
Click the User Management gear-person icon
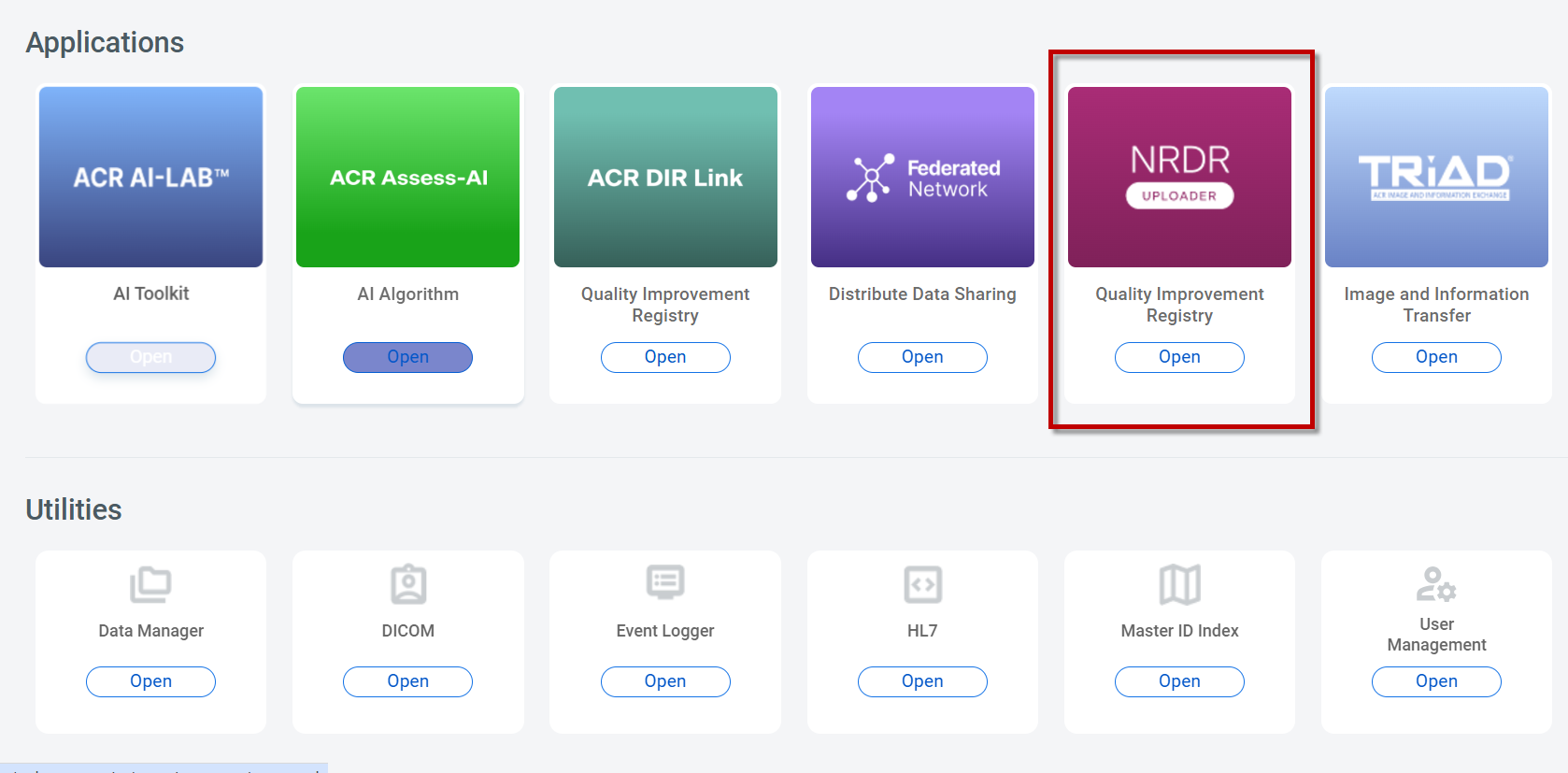(1436, 584)
